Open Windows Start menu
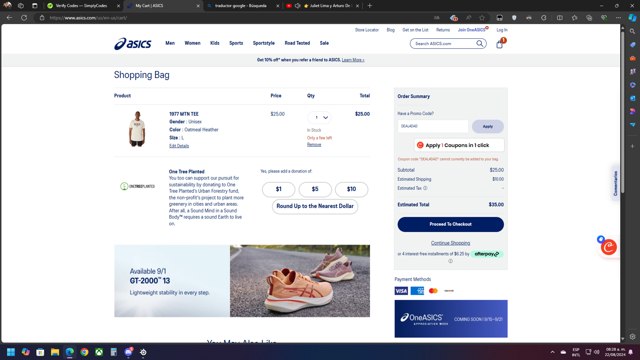 coord(11,352)
